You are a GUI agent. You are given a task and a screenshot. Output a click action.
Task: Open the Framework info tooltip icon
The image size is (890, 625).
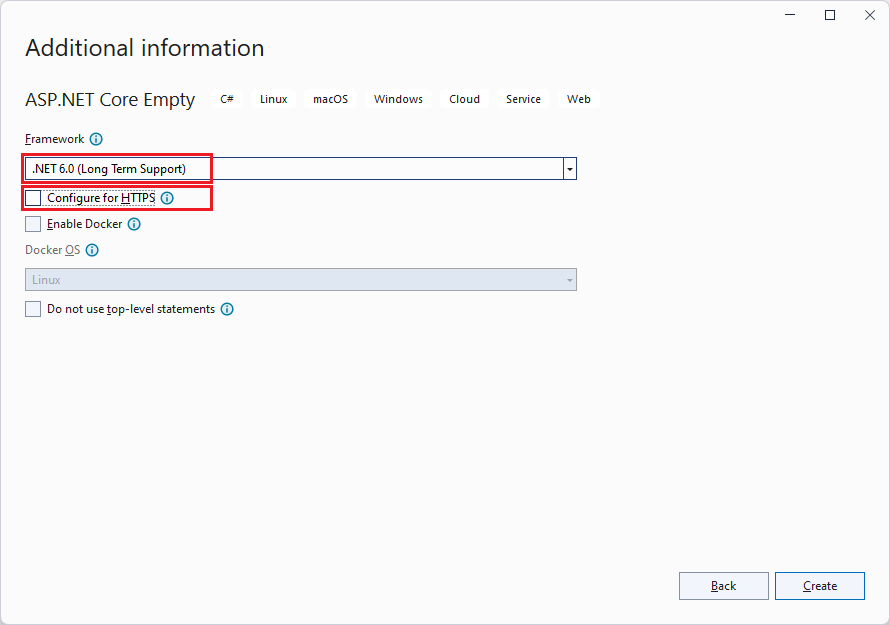95,139
